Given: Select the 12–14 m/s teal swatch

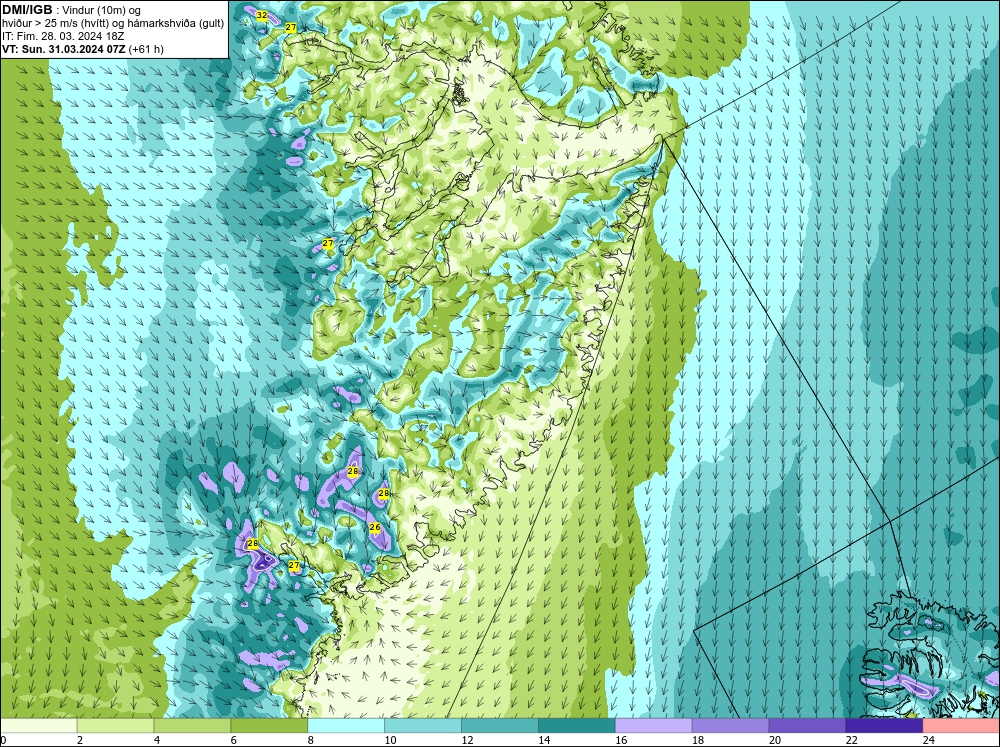Looking at the screenshot, I should 500,725.
